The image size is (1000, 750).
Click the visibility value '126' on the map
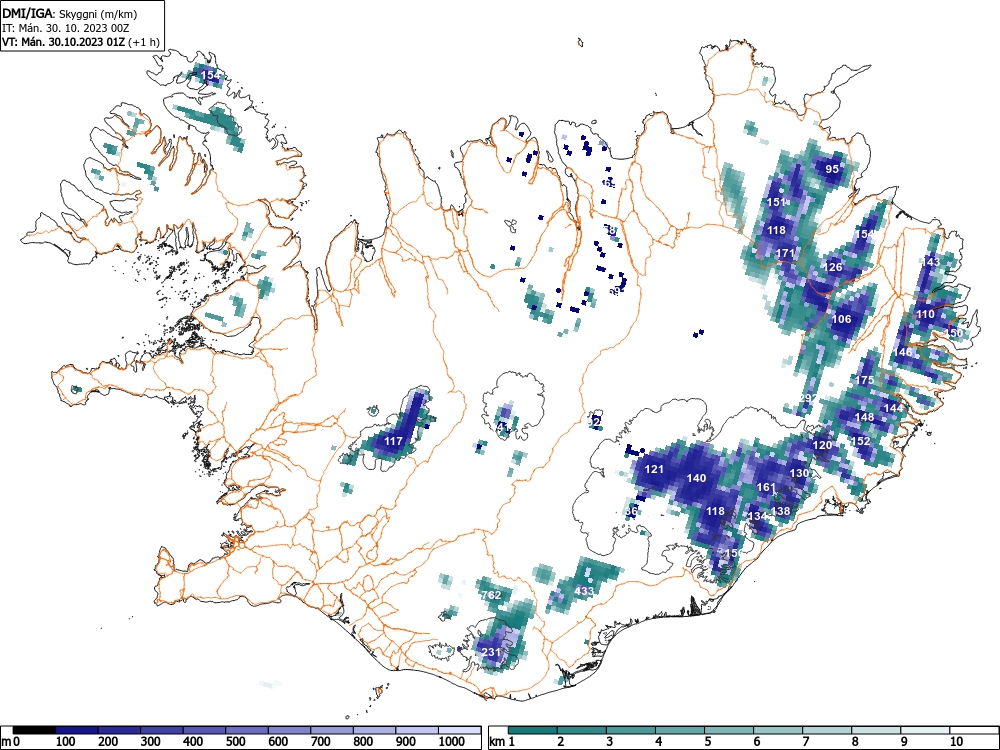click(833, 267)
